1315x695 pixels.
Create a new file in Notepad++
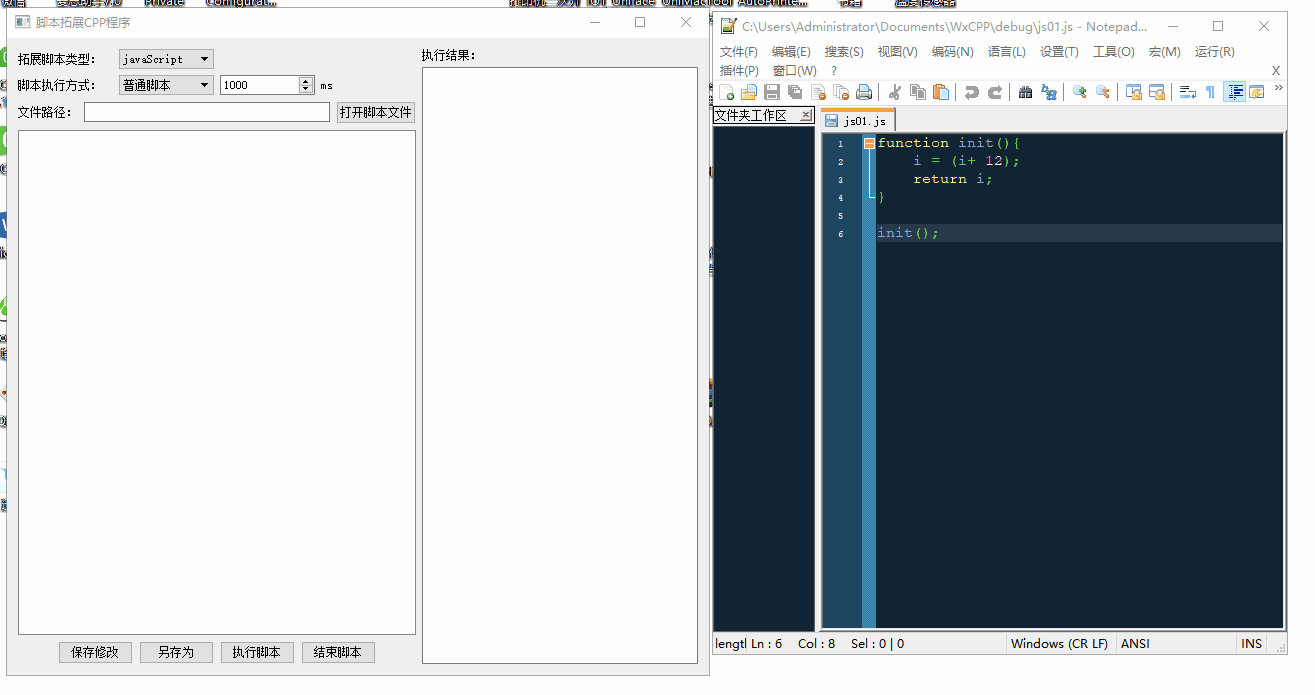click(x=727, y=92)
